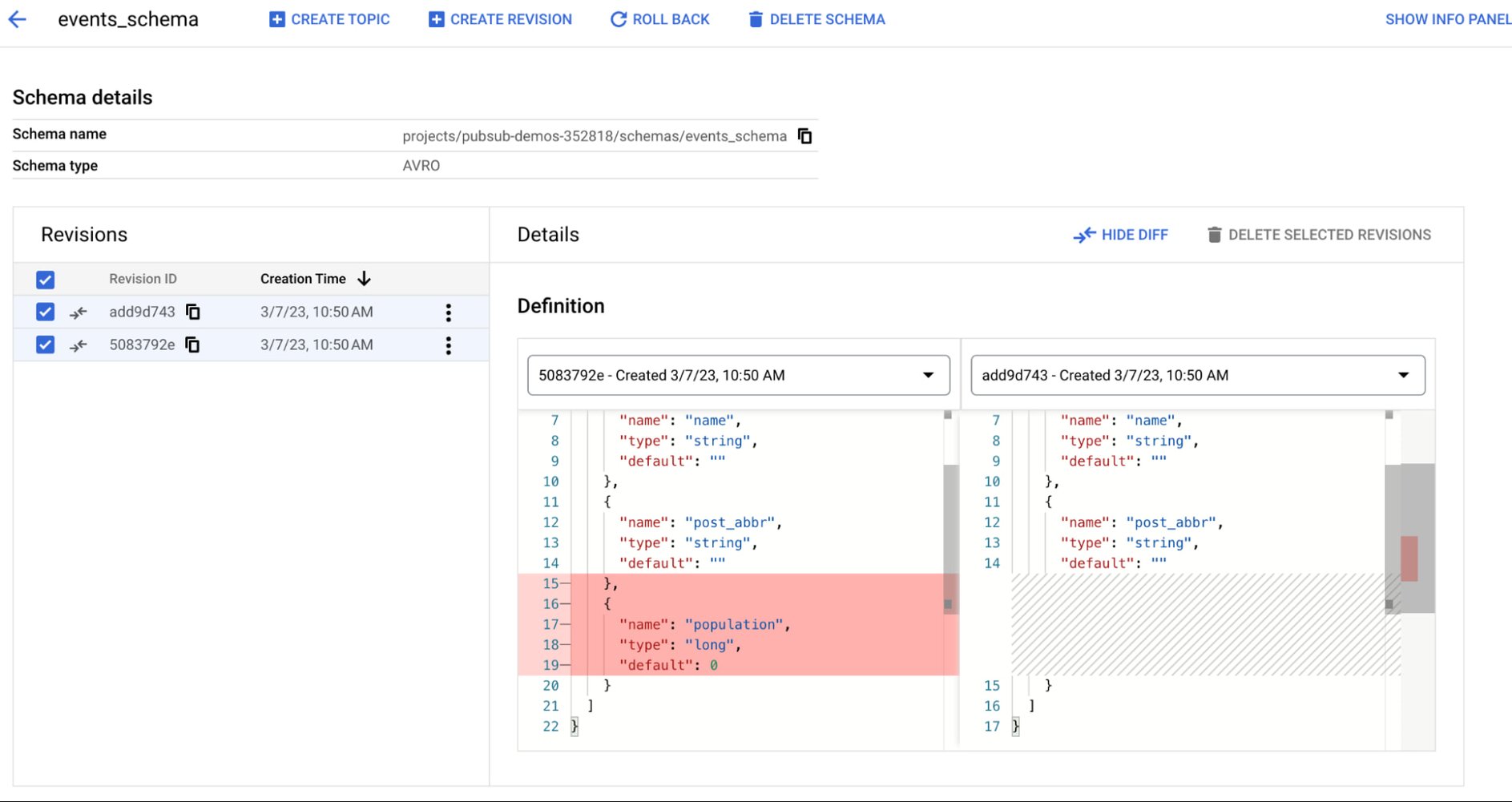Open the three-dot menu for 5083792e

tap(449, 345)
